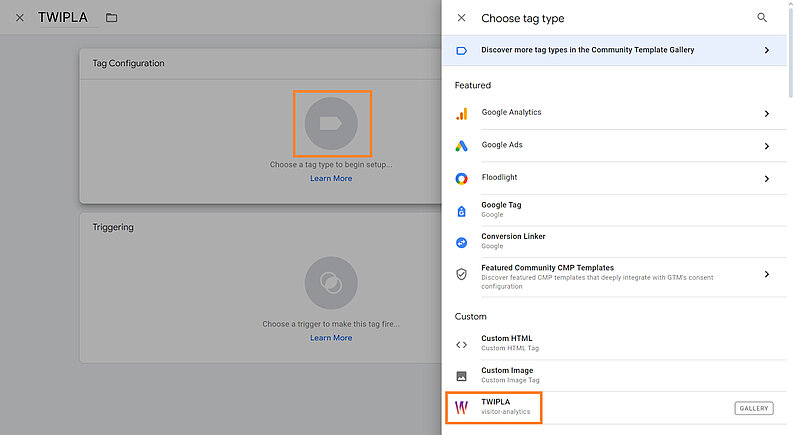Open Learn More link under Triggering
The width and height of the screenshot is (795, 435).
331,338
